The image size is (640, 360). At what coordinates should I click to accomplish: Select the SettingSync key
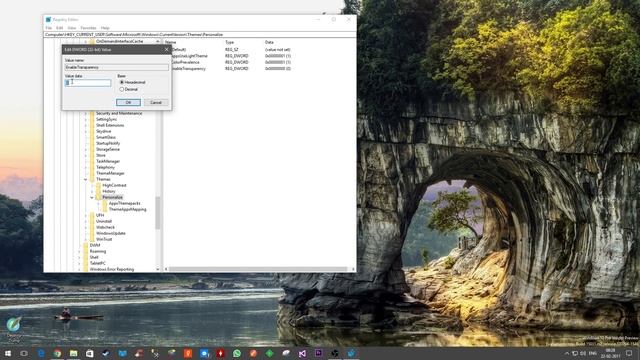click(x=107, y=119)
